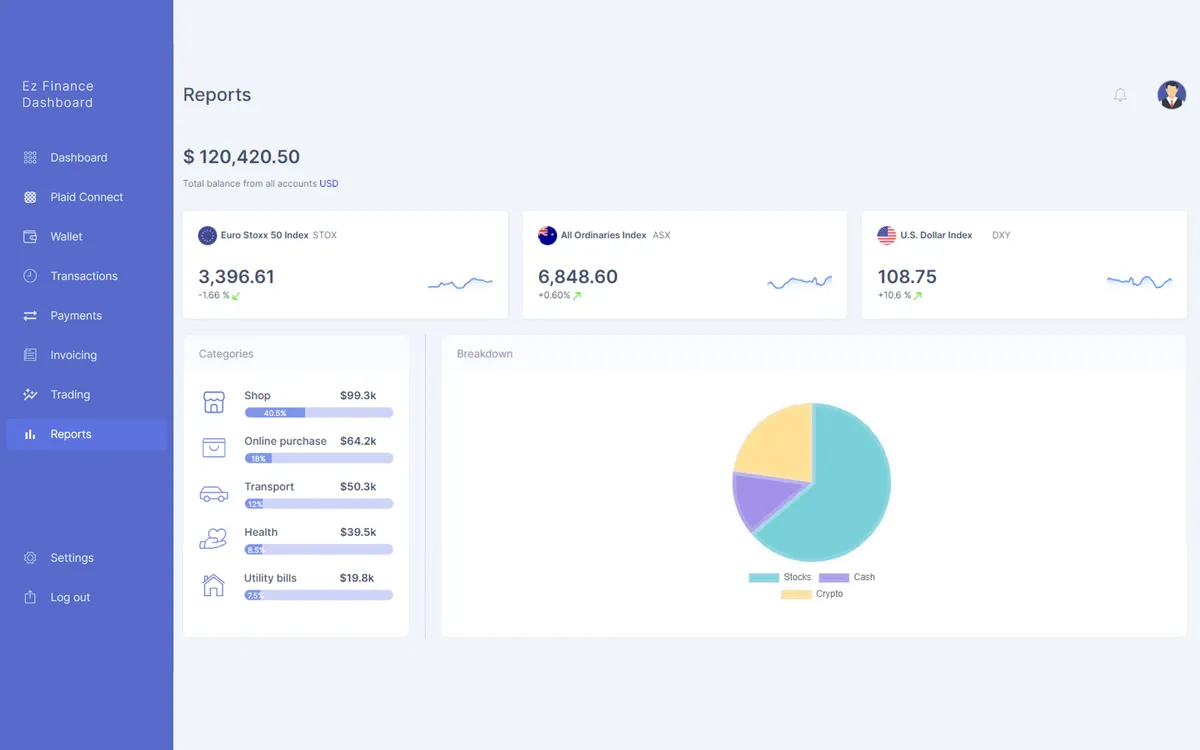Screen dimensions: 1200x750
Task: Click the green down arrow beside -1.66 %
Action: (x=236, y=296)
